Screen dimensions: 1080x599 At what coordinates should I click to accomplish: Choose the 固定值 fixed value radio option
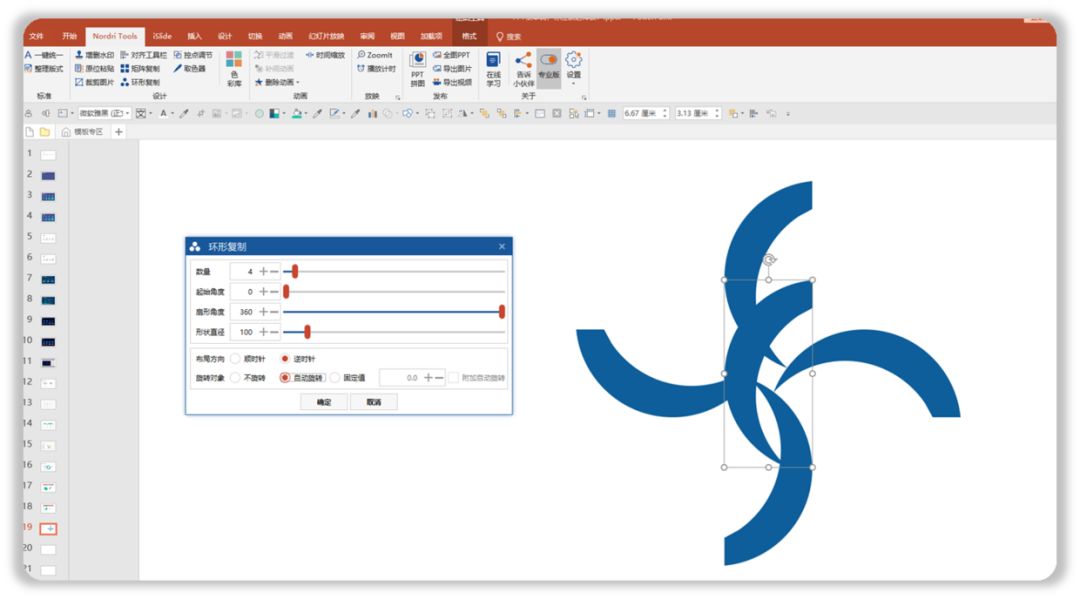(335, 377)
